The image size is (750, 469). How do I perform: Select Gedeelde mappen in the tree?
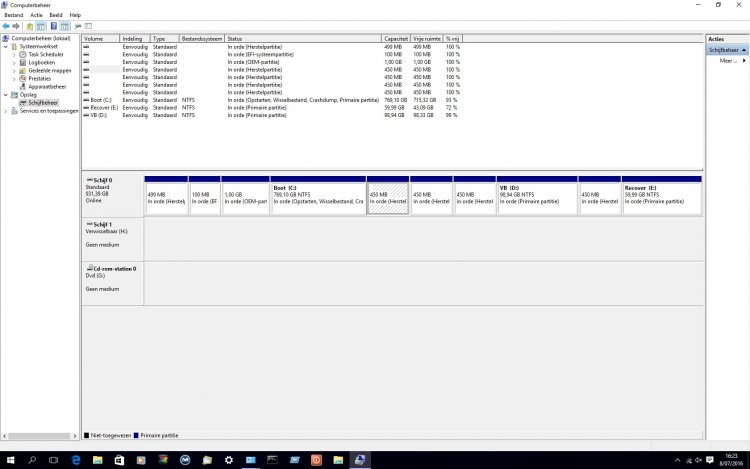[50, 70]
